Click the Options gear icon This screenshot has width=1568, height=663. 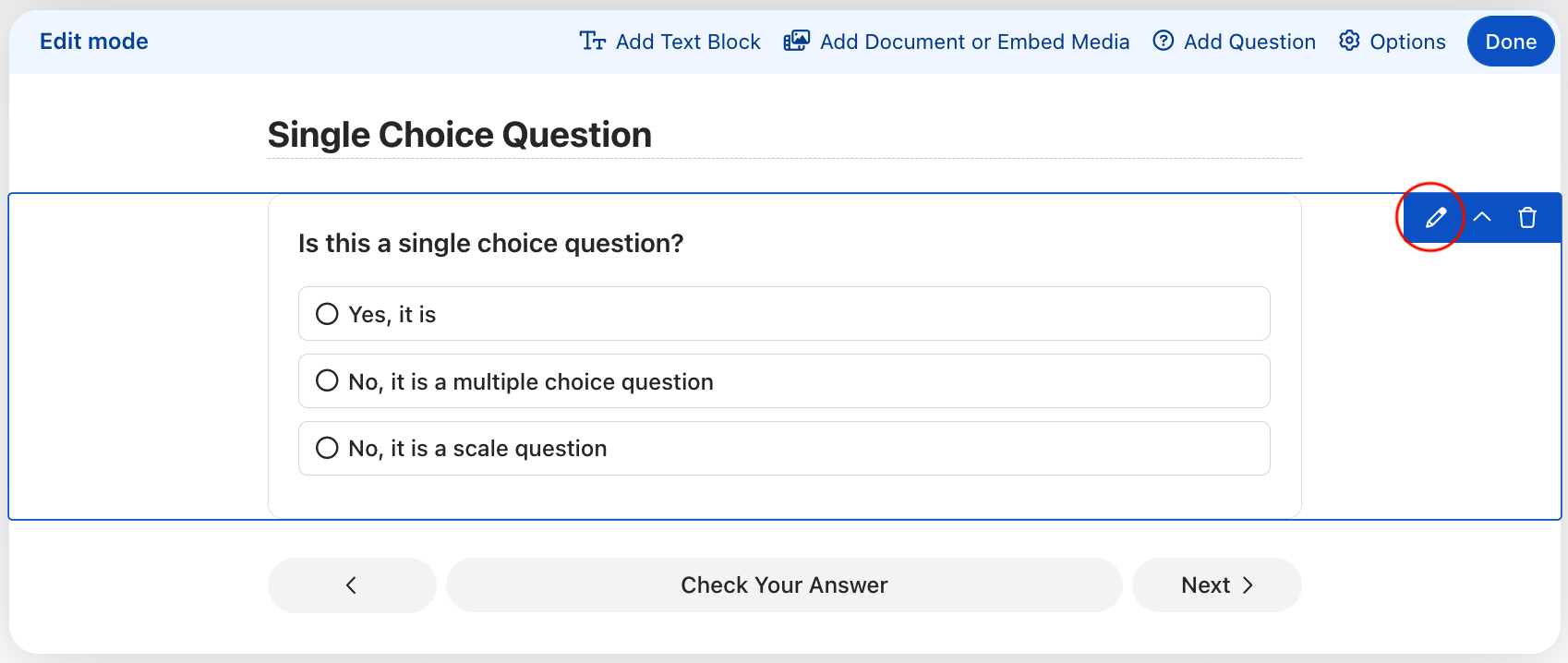tap(1349, 42)
